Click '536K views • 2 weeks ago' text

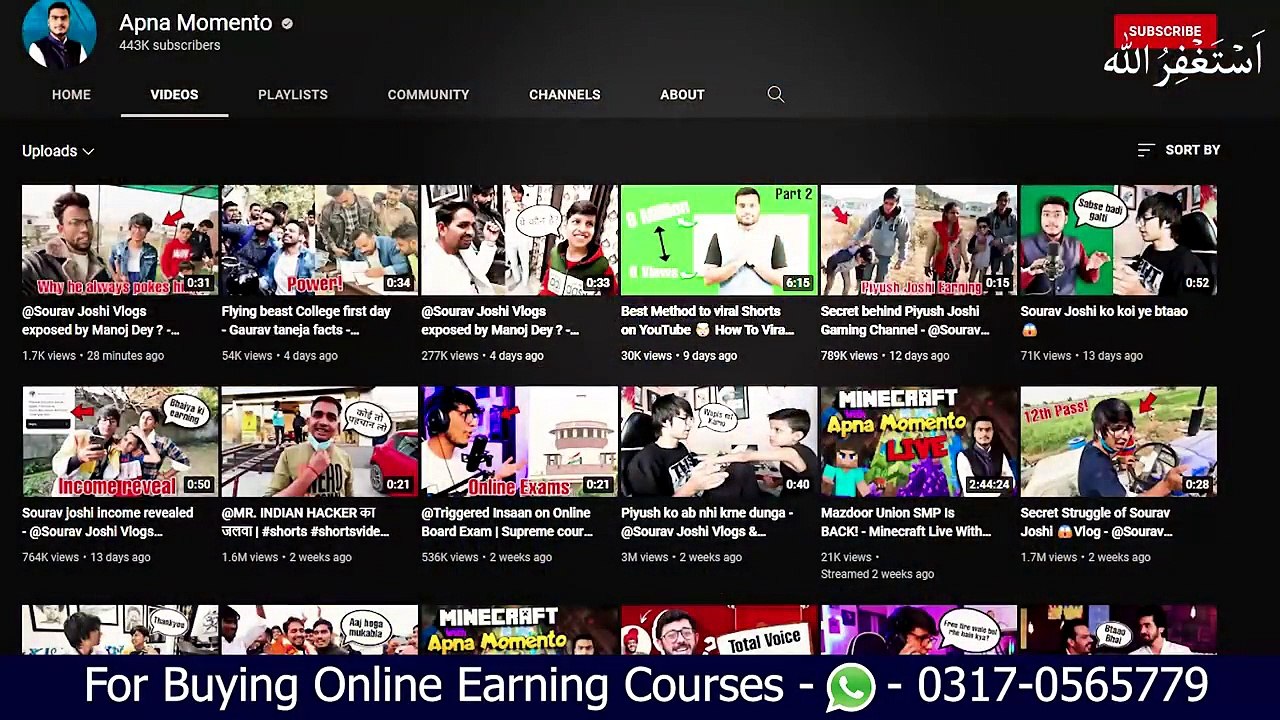tap(487, 558)
